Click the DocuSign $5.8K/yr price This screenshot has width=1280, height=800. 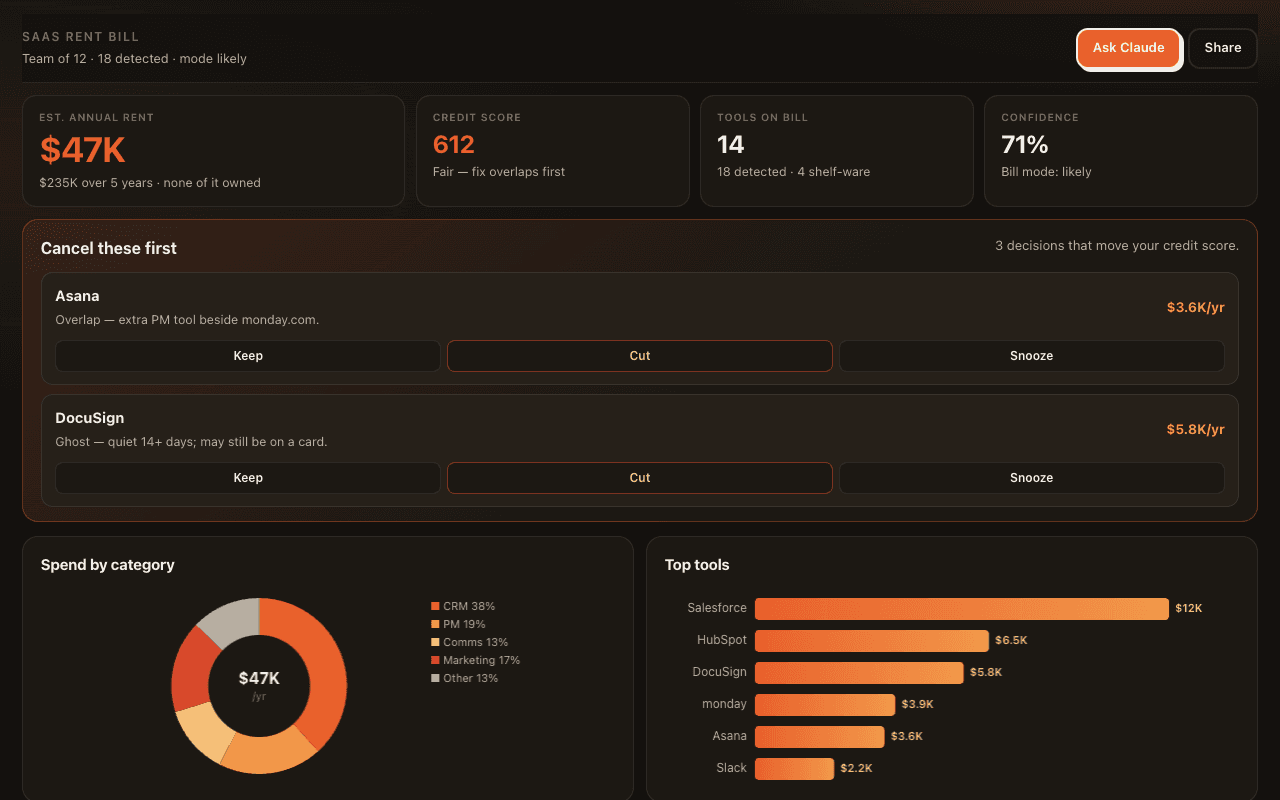(1195, 429)
